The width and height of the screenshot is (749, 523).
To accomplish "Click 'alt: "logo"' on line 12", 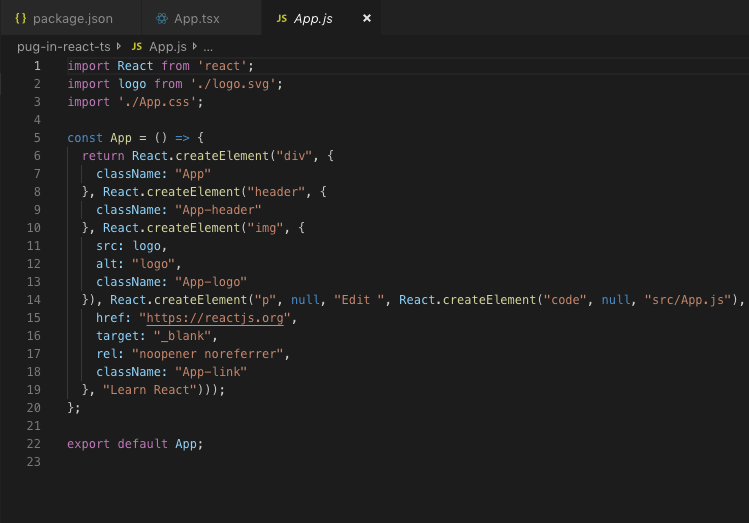I will (x=136, y=264).
